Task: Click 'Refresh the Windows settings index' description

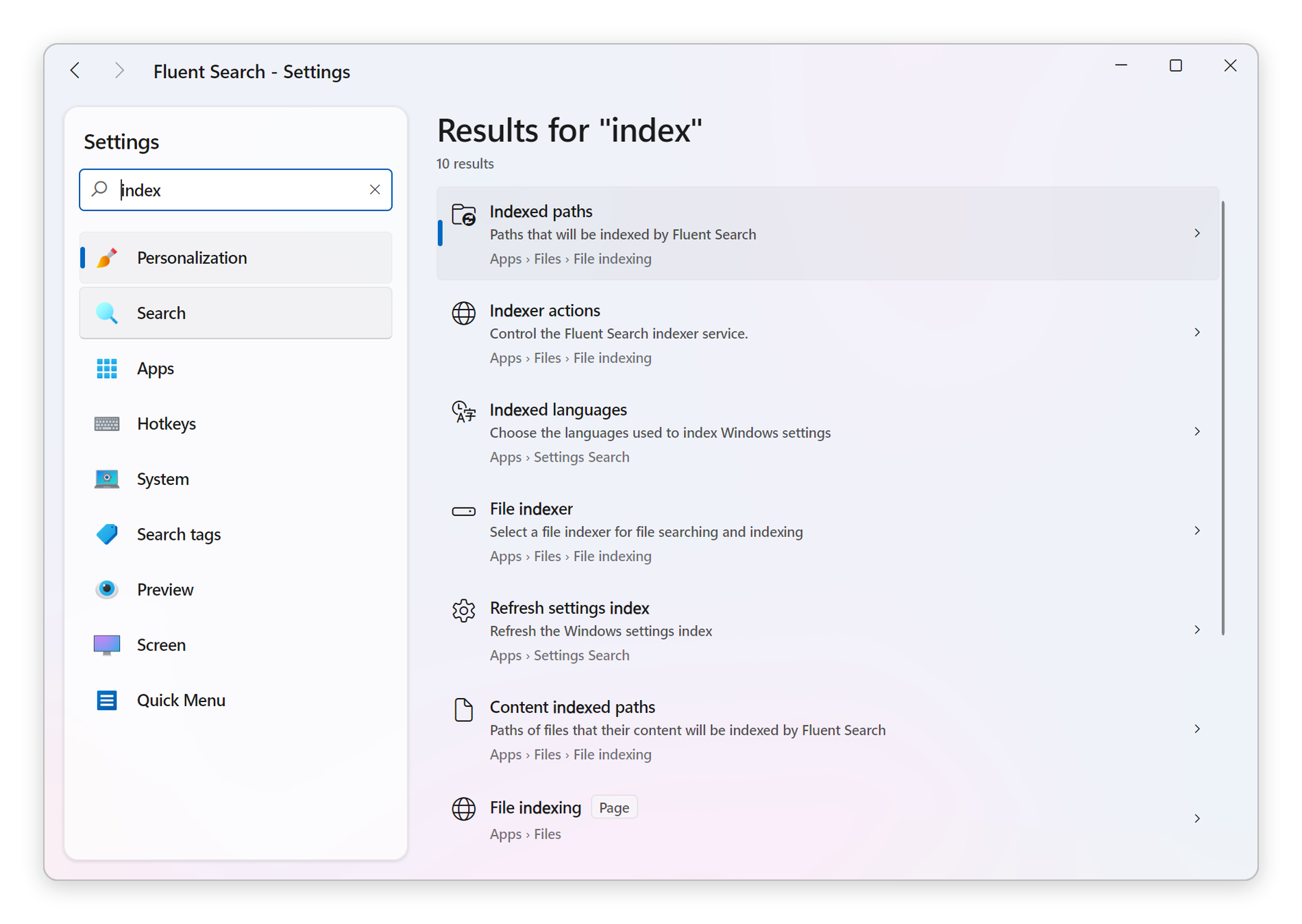Action: coord(601,632)
